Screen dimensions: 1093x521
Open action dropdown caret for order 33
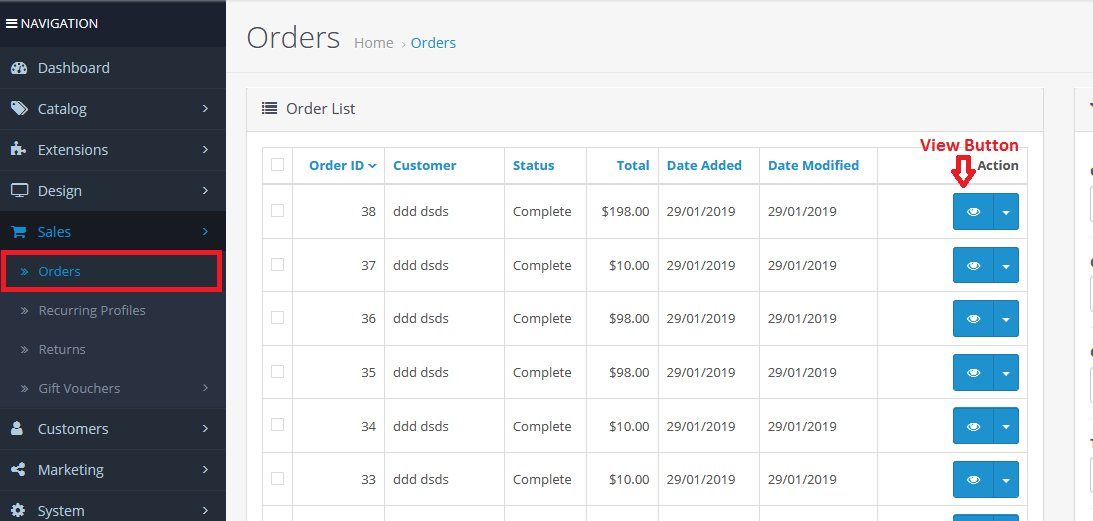[x=1006, y=479]
